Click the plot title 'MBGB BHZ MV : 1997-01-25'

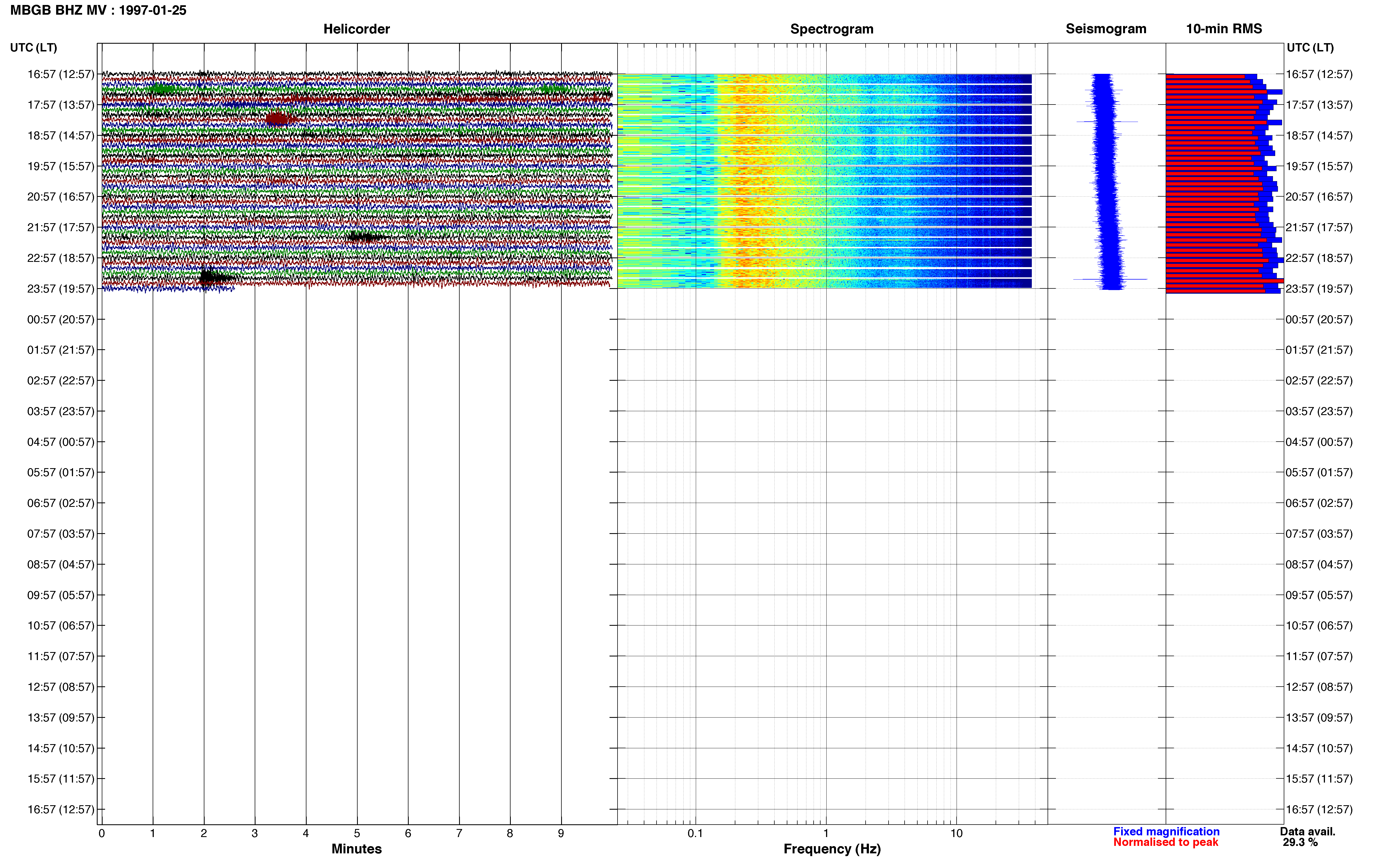(x=98, y=10)
